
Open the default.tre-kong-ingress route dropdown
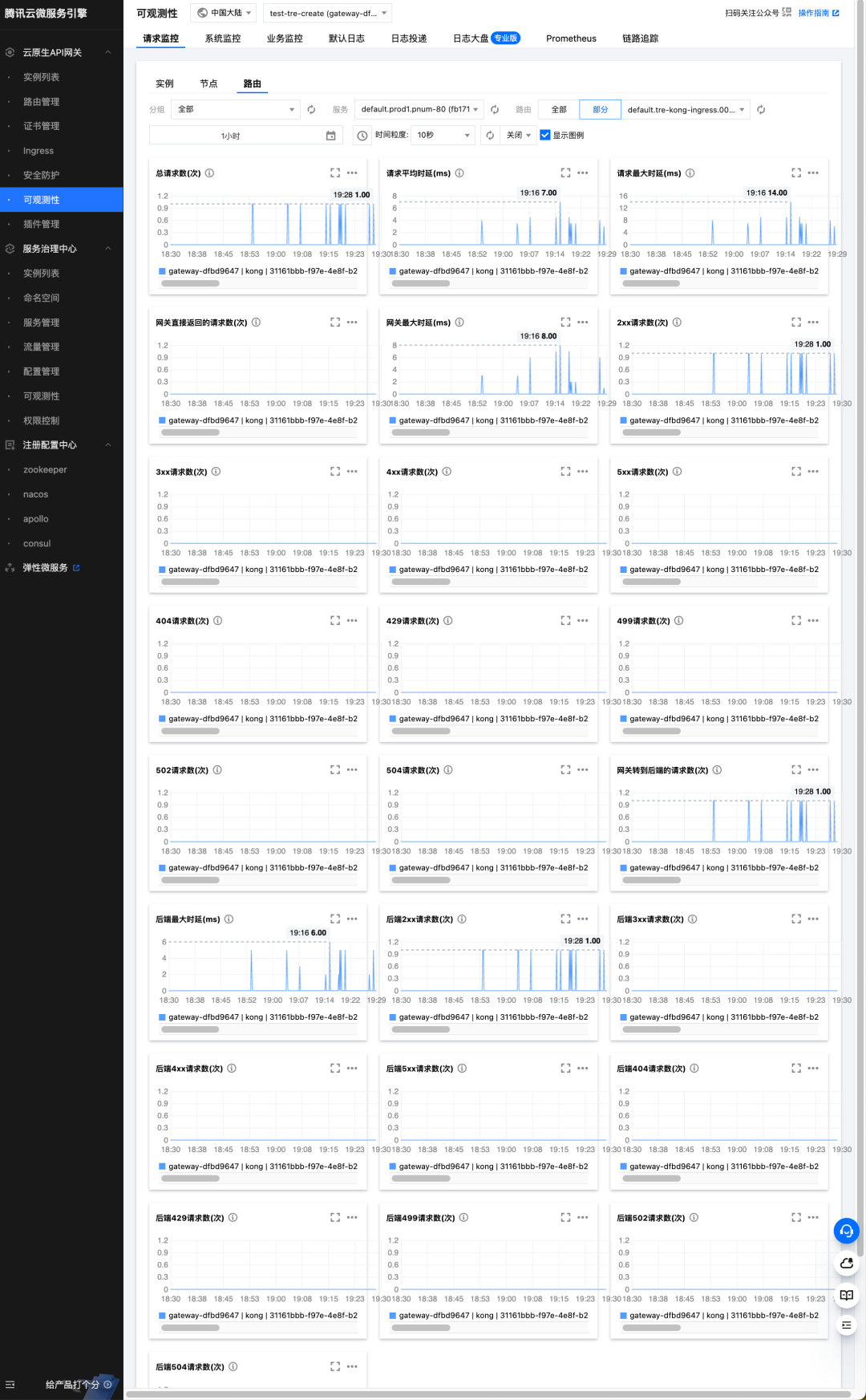pyautogui.click(x=686, y=110)
